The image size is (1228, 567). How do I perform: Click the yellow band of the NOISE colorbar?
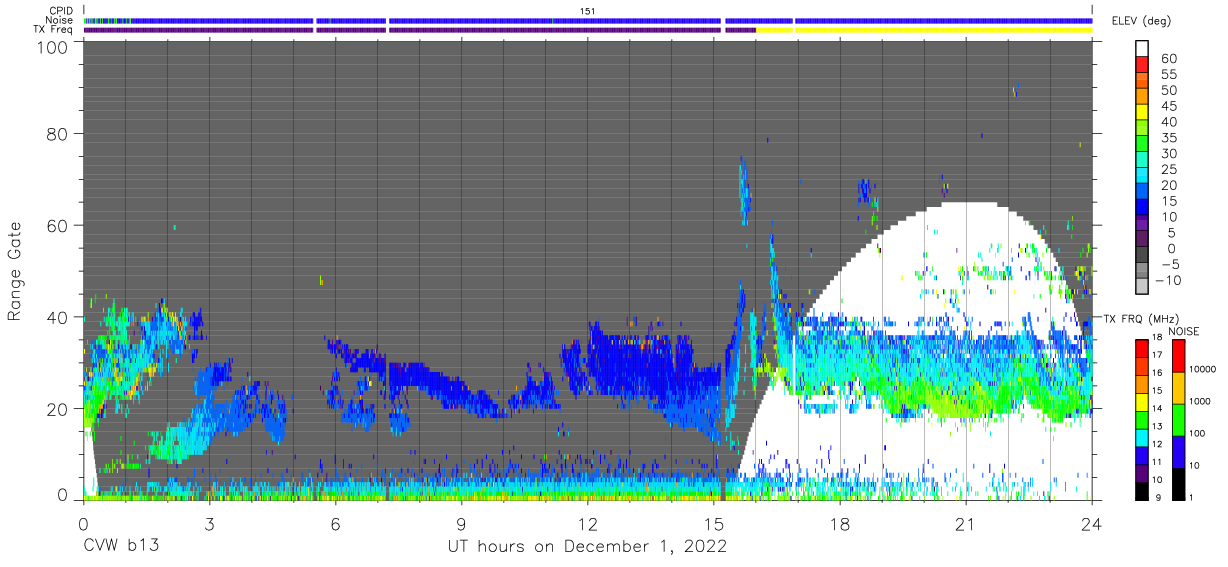click(x=1179, y=387)
